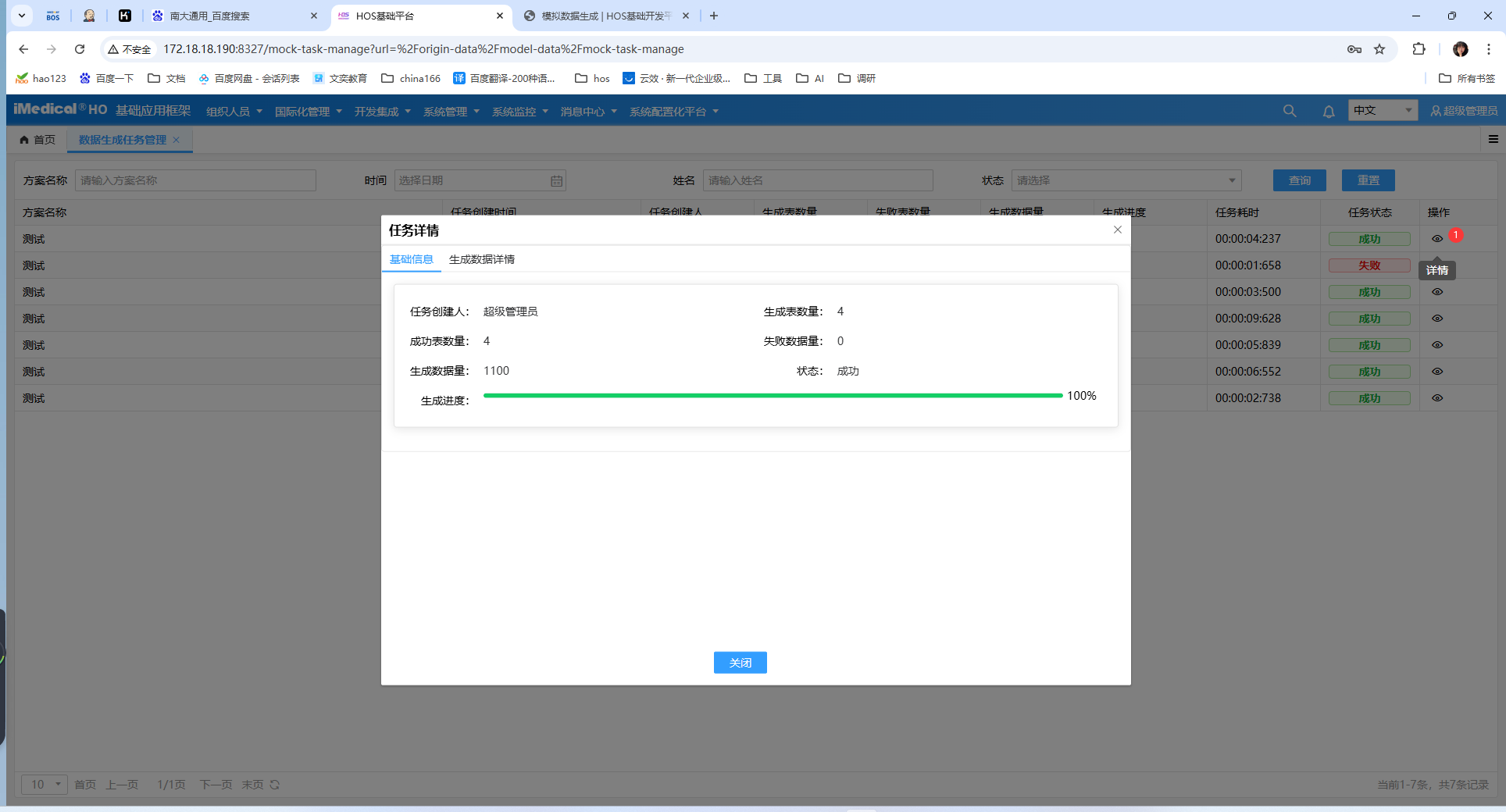This screenshot has width=1506, height=812.
Task: Click the eye icon in first row
Action: [1436, 239]
